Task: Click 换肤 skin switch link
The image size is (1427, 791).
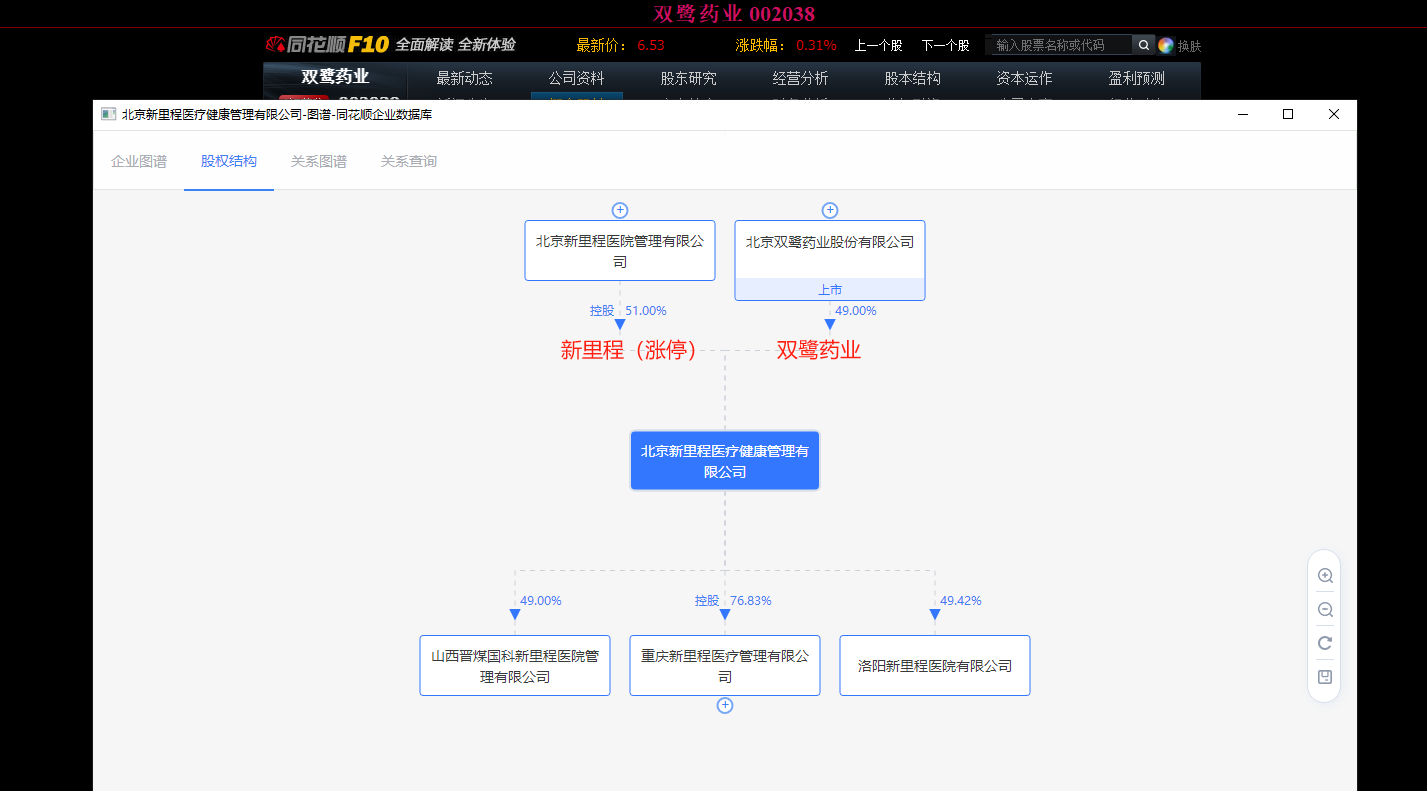Action: [x=1189, y=46]
